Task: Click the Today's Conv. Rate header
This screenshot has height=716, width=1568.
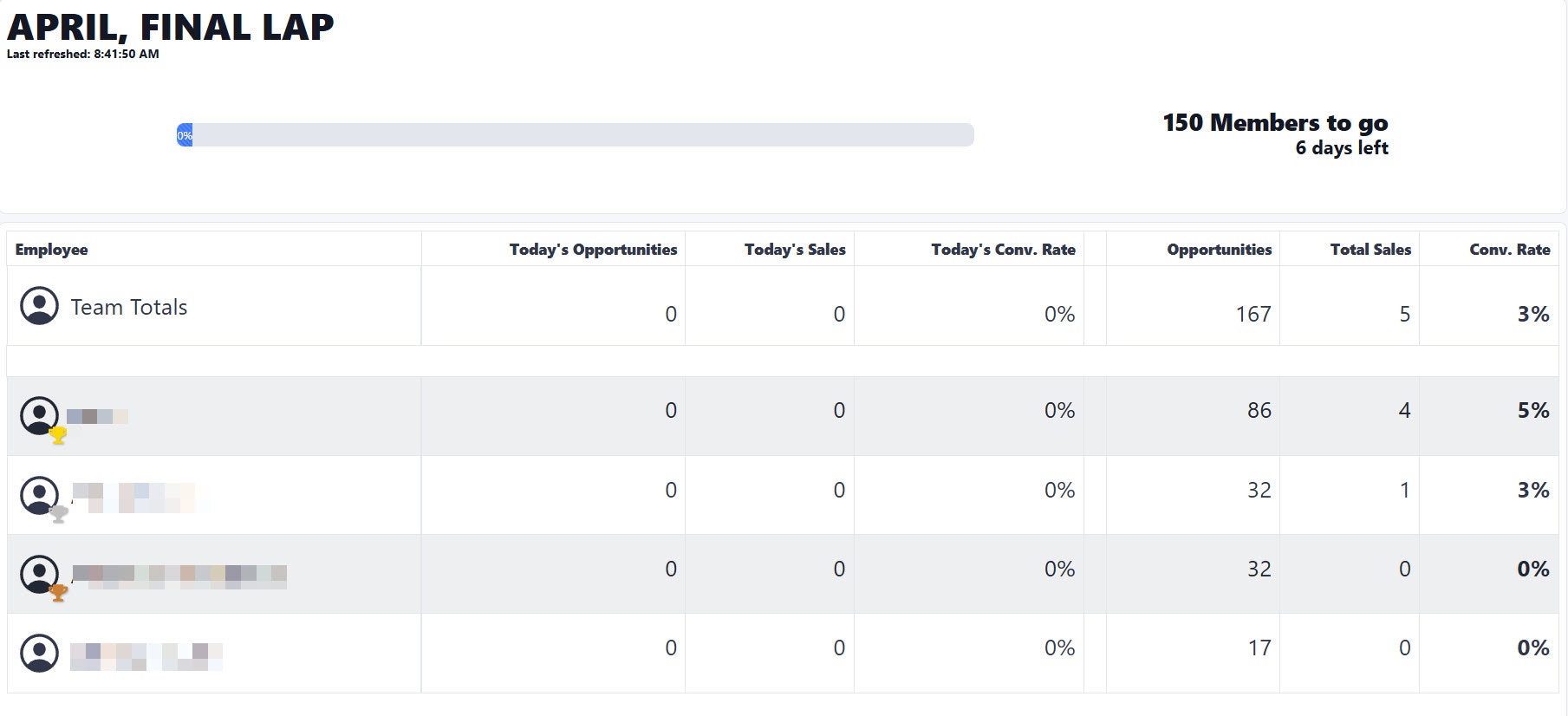Action: [x=1003, y=250]
